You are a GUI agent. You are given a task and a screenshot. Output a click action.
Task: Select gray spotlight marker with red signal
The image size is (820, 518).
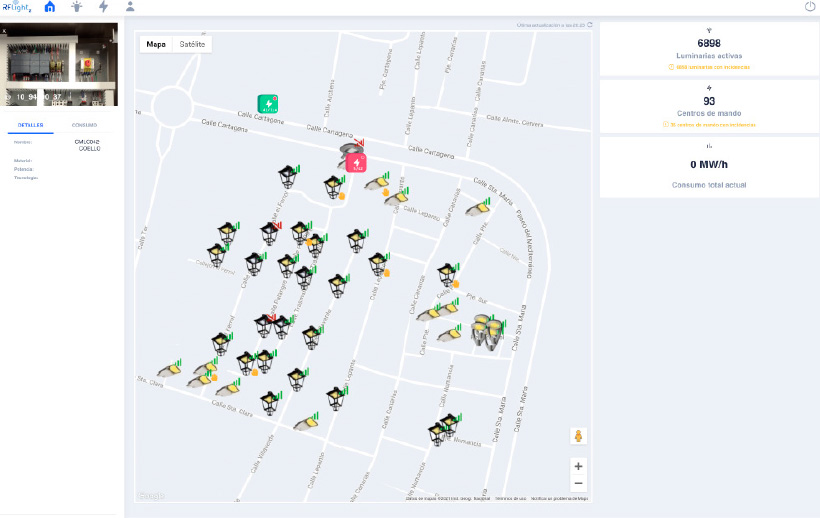[x=351, y=149]
